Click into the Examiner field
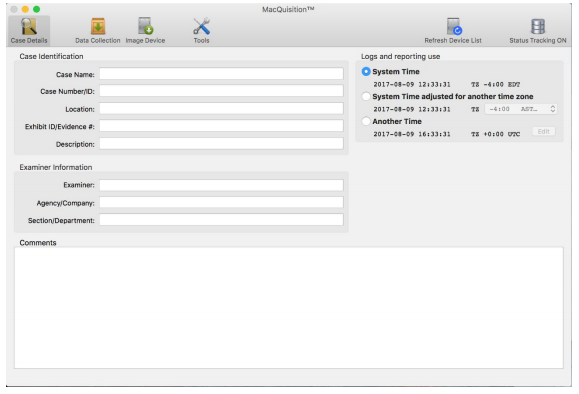The image size is (579, 394). 221,185
